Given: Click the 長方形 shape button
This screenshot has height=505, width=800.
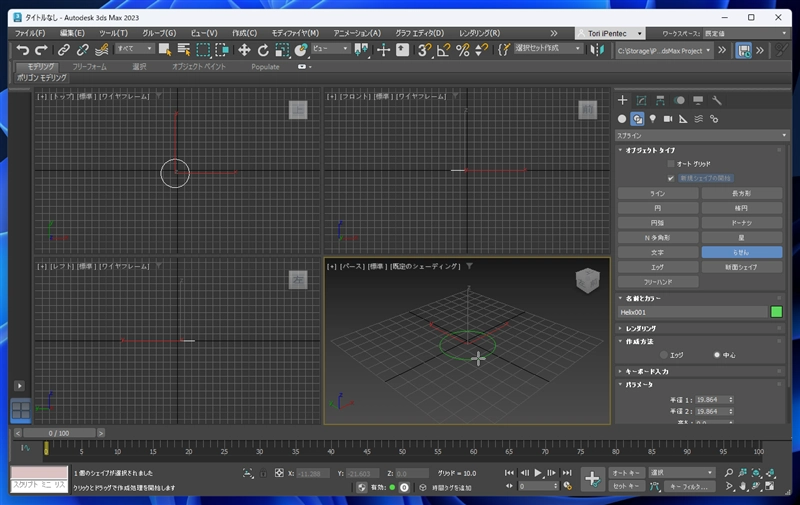Looking at the screenshot, I should pyautogui.click(x=741, y=193).
